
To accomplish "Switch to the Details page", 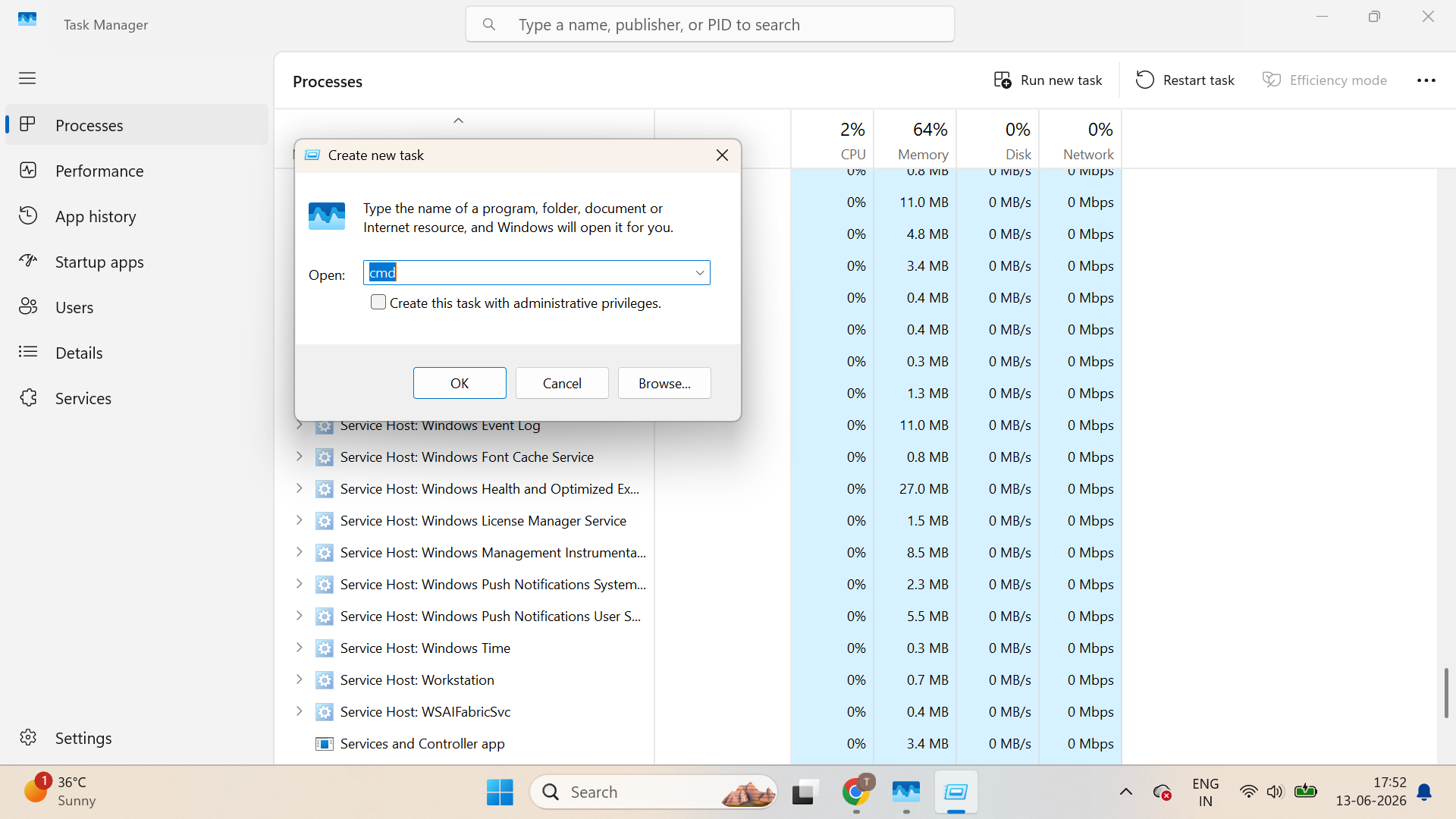I will [x=136, y=353].
